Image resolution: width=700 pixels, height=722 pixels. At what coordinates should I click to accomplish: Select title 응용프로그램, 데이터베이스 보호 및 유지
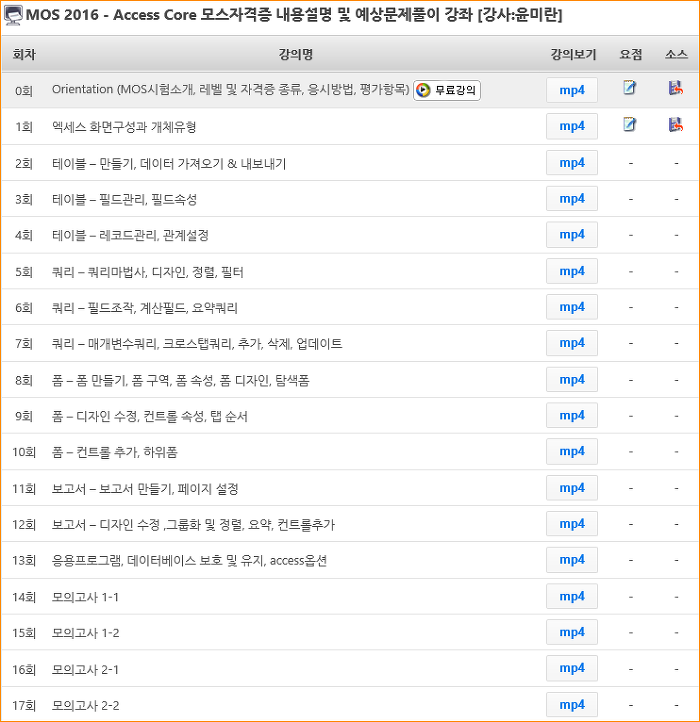[x=189, y=560]
